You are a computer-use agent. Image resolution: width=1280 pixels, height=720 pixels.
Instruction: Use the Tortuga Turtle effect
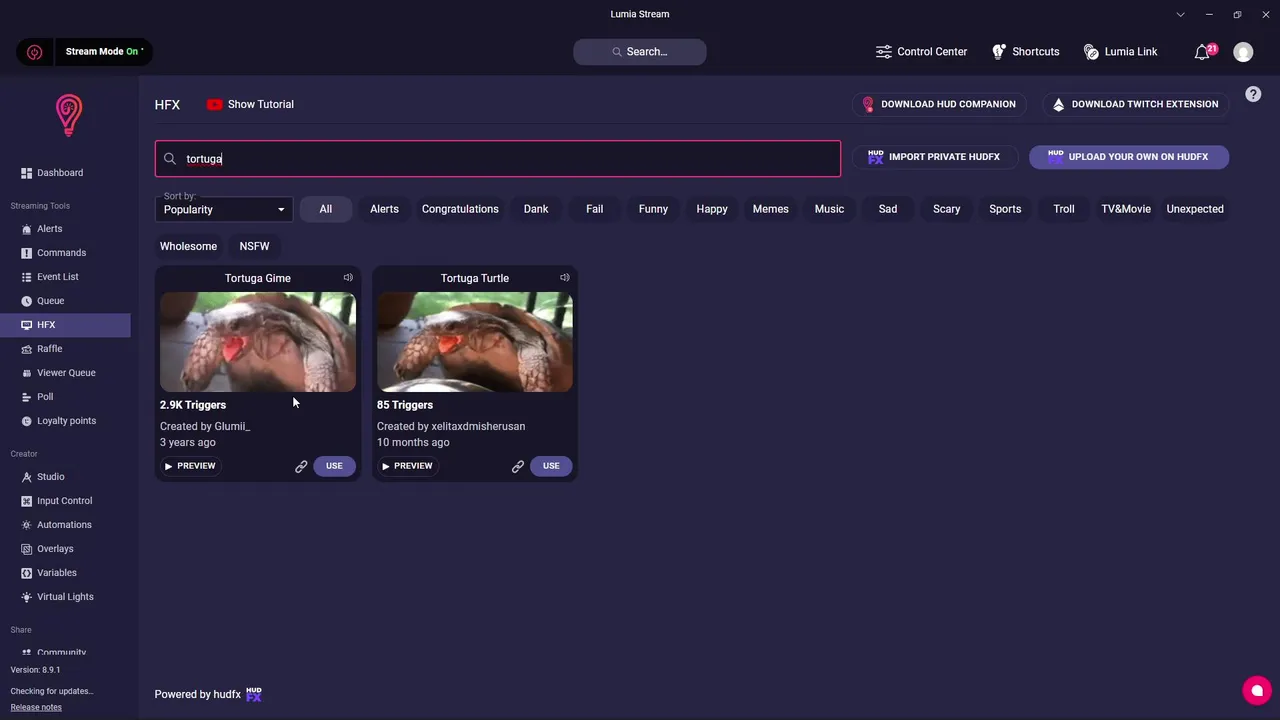(x=551, y=466)
